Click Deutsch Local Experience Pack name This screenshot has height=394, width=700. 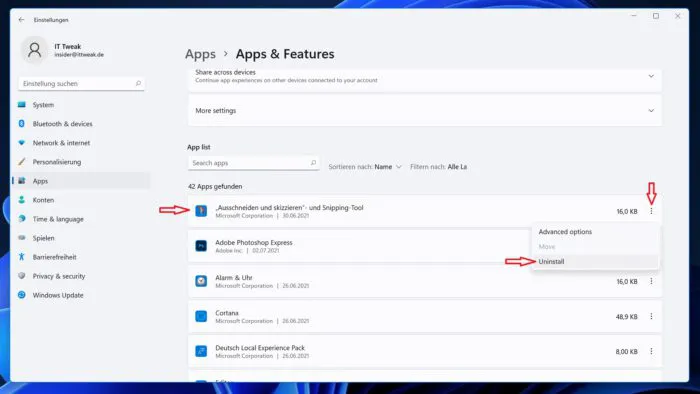260,348
